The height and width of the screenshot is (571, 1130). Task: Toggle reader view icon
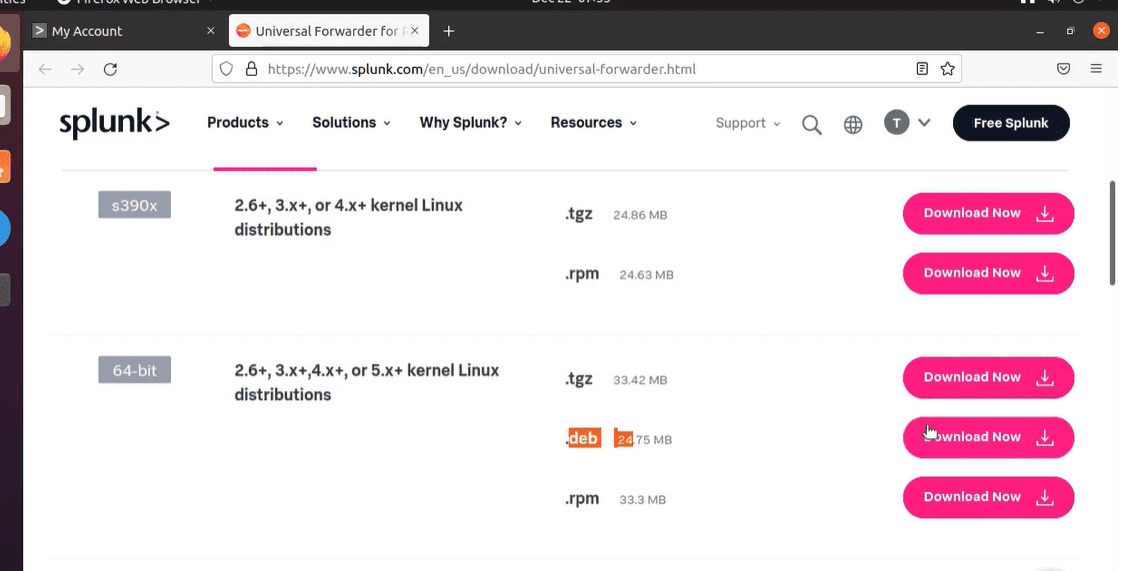[x=922, y=69]
